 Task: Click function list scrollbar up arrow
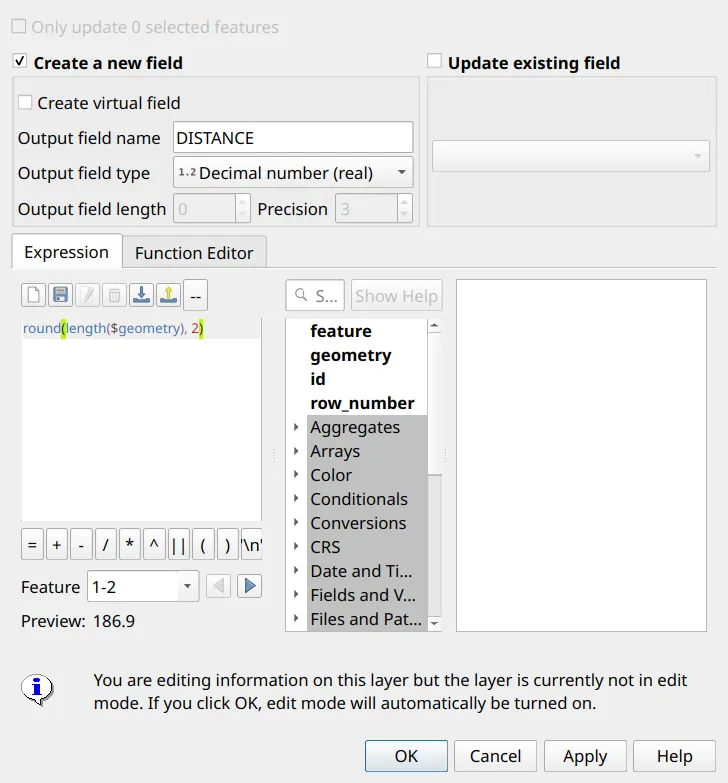pyautogui.click(x=434, y=326)
